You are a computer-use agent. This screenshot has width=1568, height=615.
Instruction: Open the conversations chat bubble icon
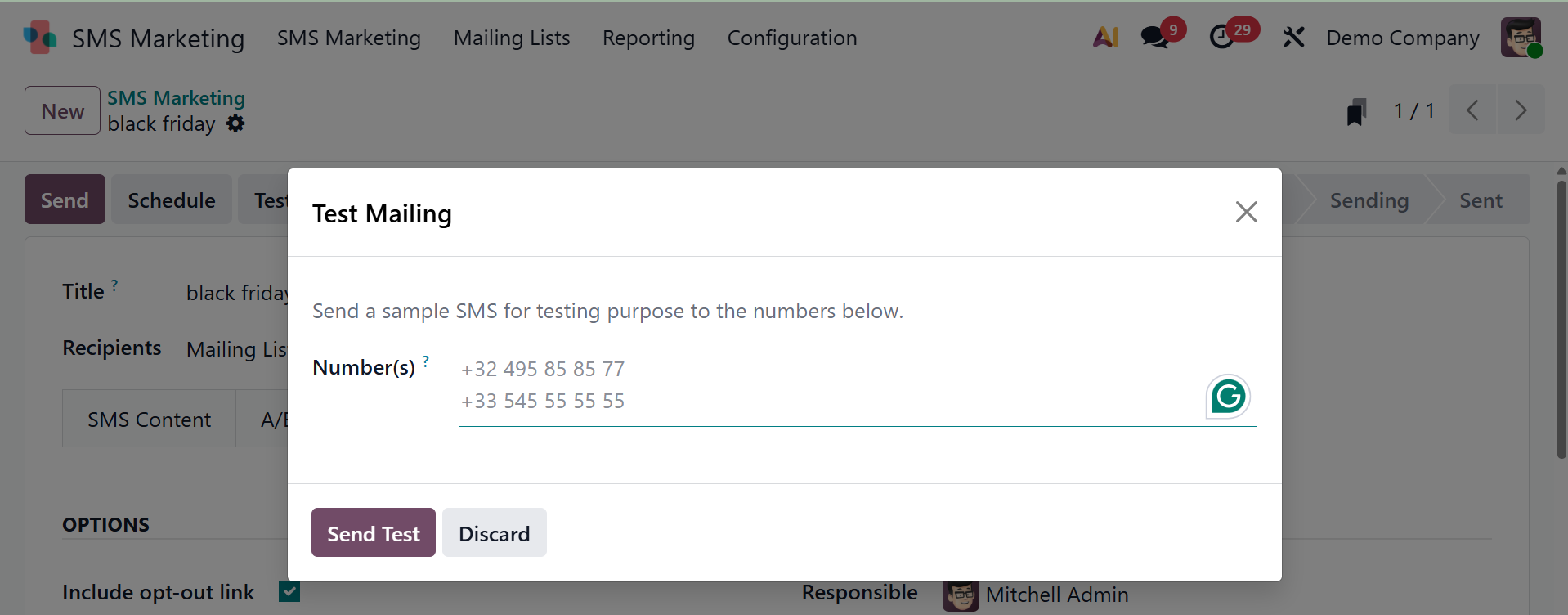pyautogui.click(x=1154, y=38)
